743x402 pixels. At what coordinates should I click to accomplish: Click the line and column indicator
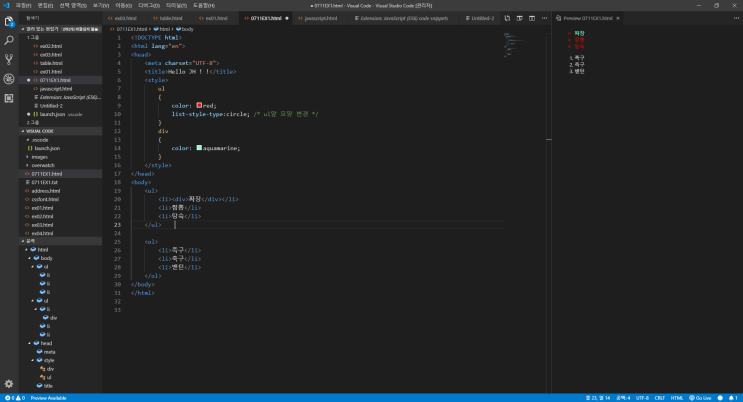pos(598,398)
